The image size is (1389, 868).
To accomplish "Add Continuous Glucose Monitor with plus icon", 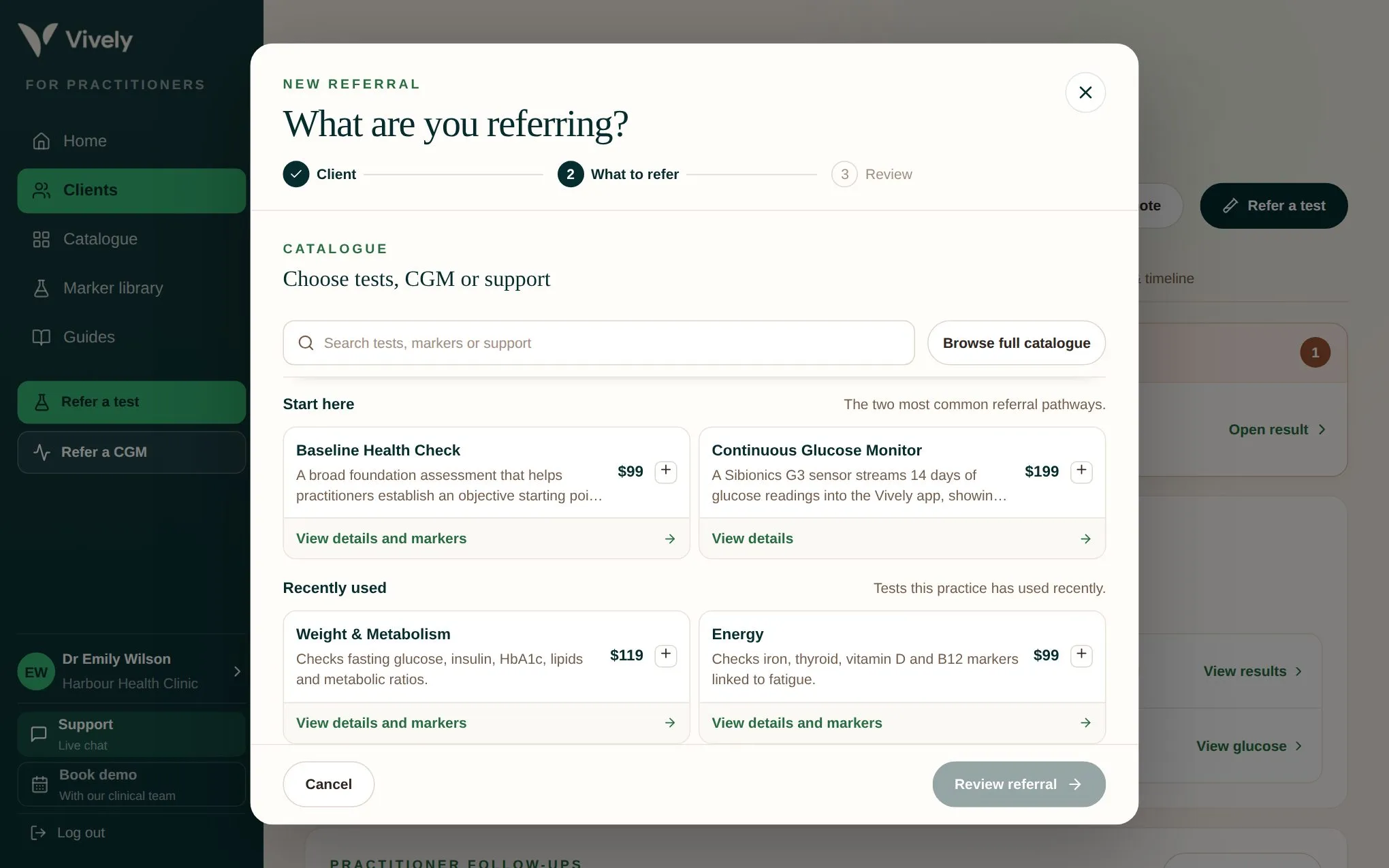I will click(x=1081, y=471).
